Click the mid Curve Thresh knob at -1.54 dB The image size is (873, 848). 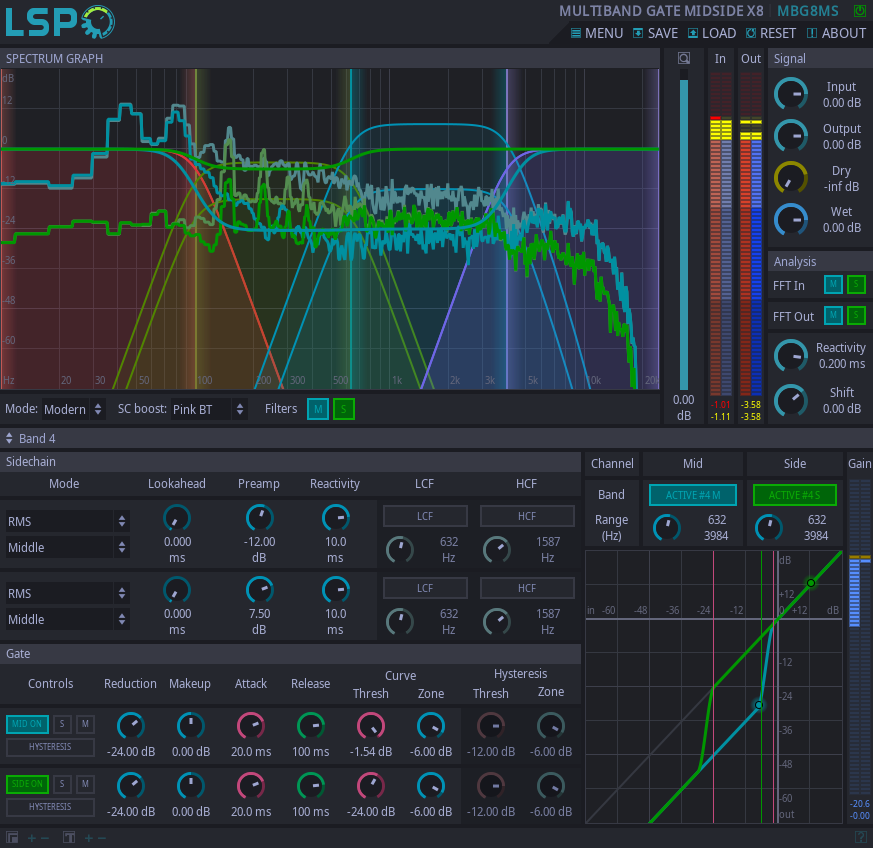(x=371, y=726)
